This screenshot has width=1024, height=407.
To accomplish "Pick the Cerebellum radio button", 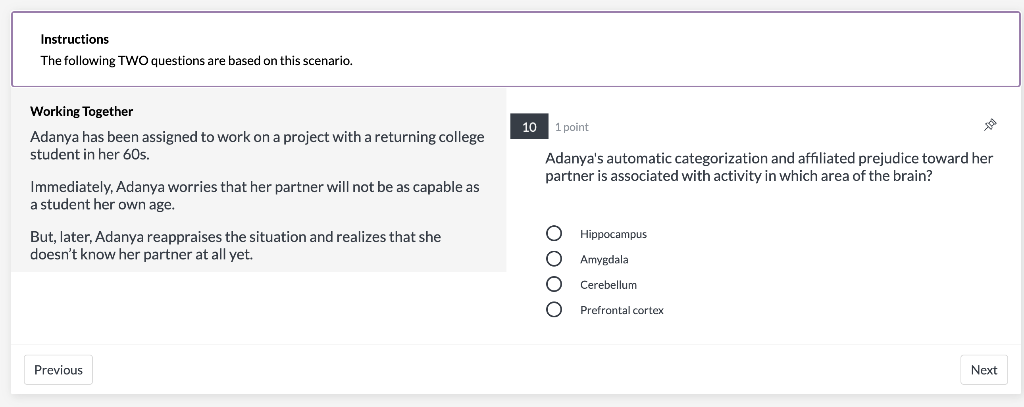I will (x=553, y=284).
